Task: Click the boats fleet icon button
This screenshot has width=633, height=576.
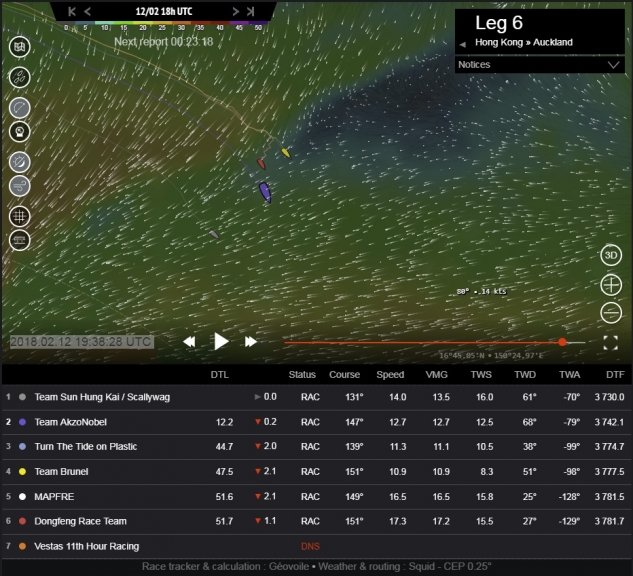Action: (x=19, y=77)
